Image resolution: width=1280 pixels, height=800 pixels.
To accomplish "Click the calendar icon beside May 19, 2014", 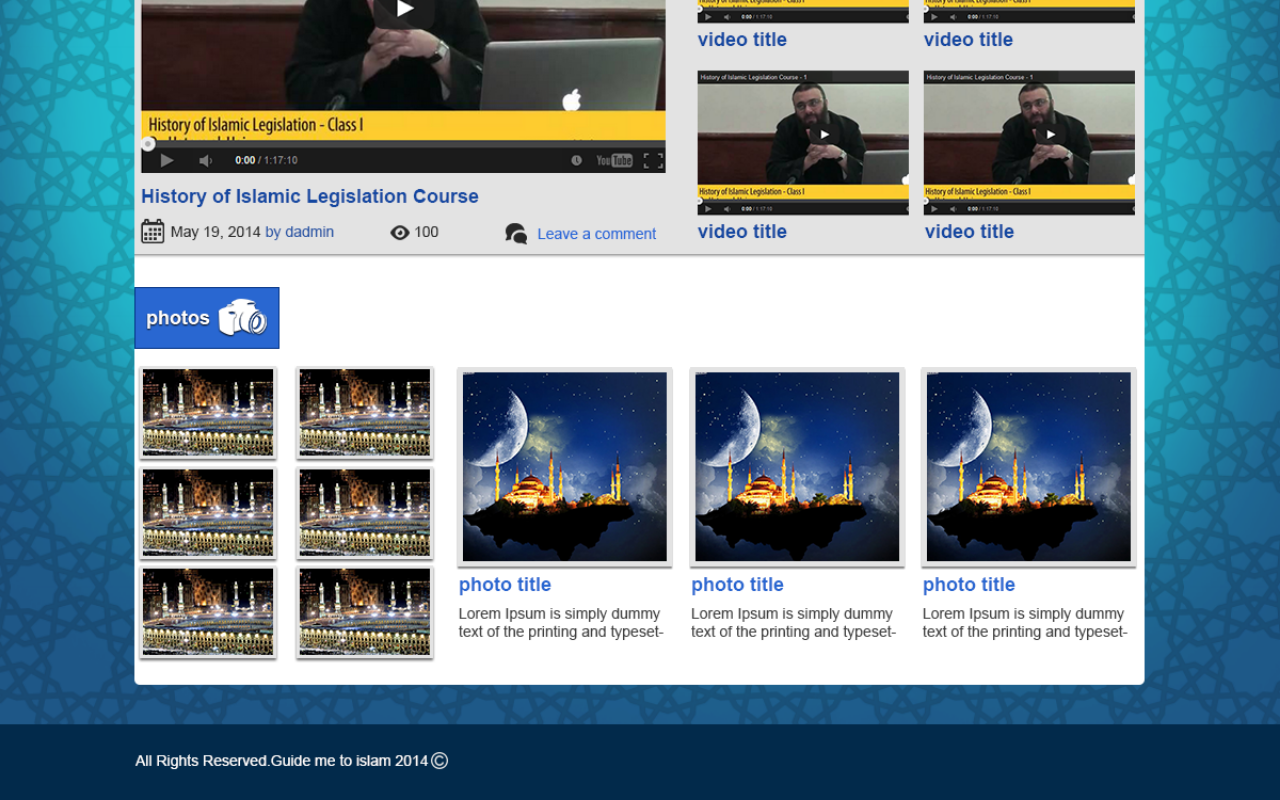I will tap(153, 232).
